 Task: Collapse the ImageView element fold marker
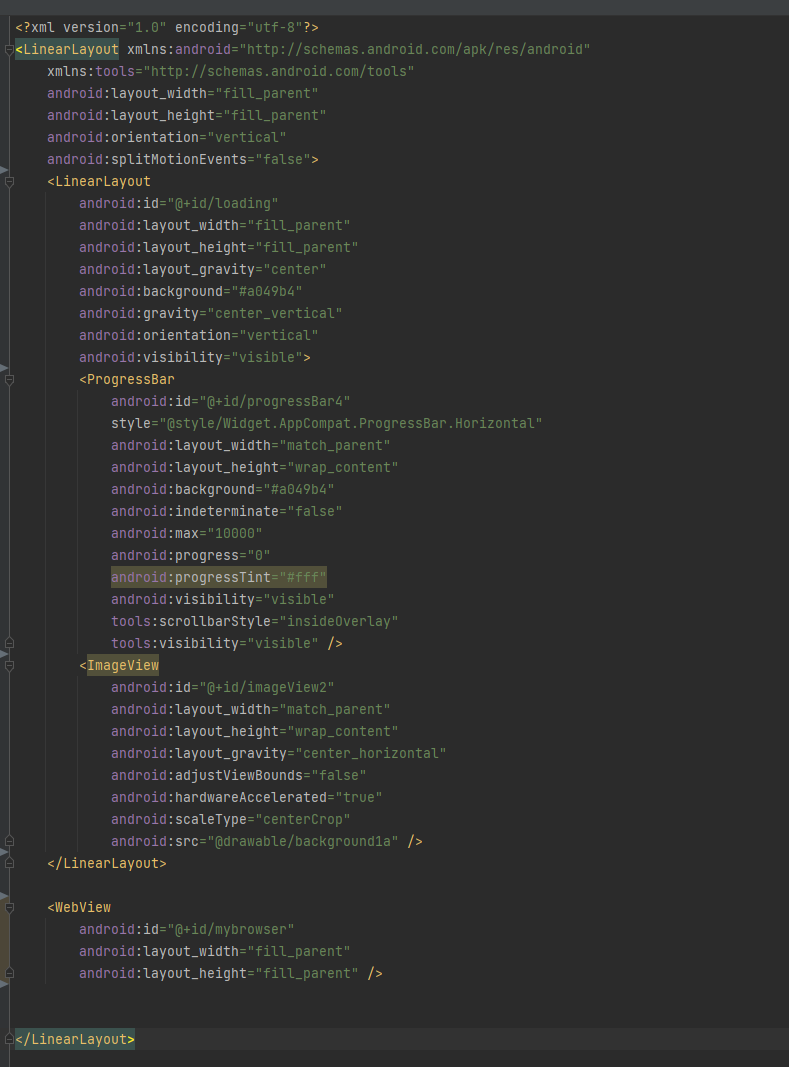[x=9, y=666]
